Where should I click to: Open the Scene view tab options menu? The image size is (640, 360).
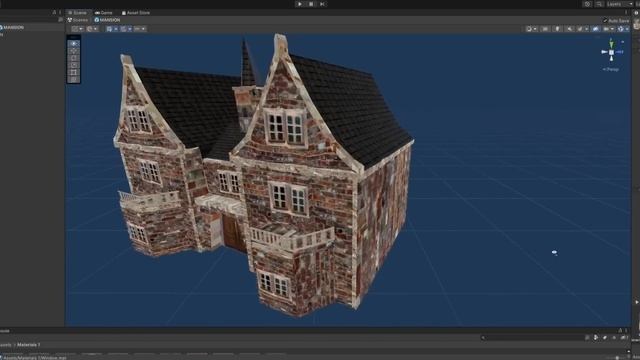[626, 13]
